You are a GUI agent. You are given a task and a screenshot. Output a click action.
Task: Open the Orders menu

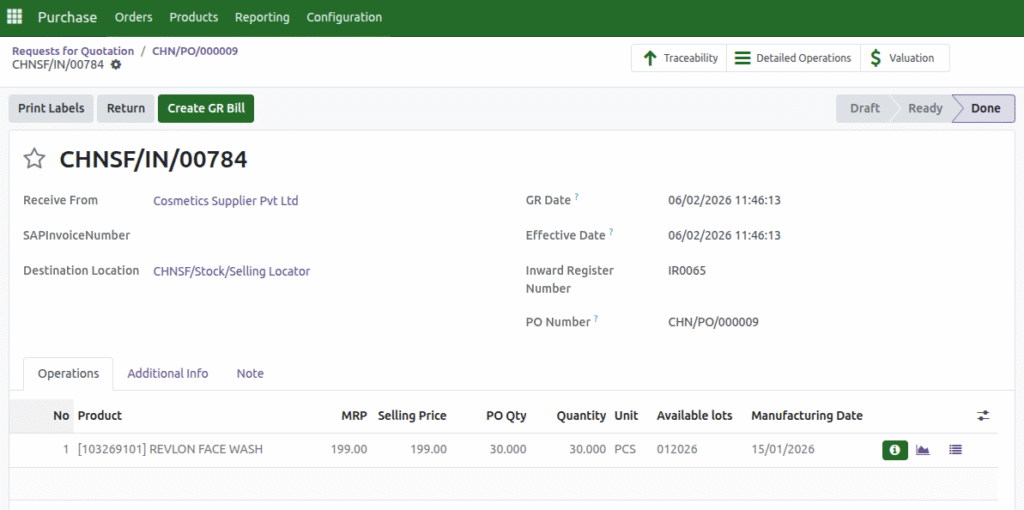[133, 17]
